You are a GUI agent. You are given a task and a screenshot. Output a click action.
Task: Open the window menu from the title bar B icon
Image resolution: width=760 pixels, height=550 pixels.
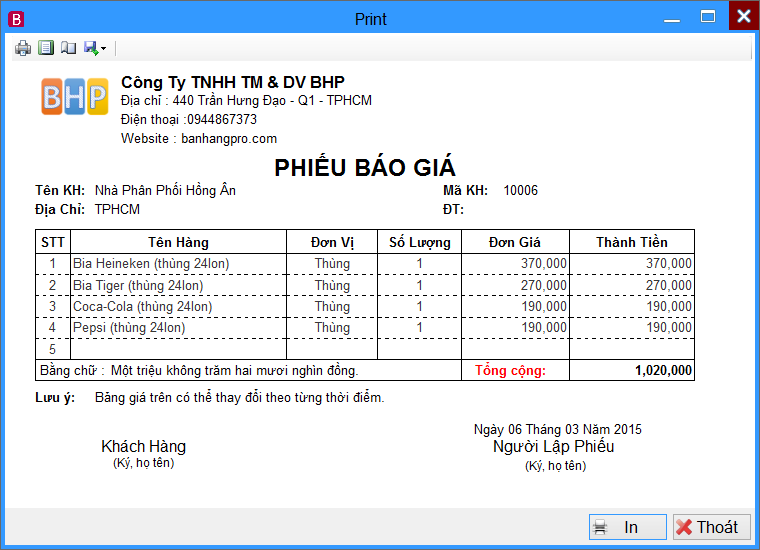click(15, 18)
